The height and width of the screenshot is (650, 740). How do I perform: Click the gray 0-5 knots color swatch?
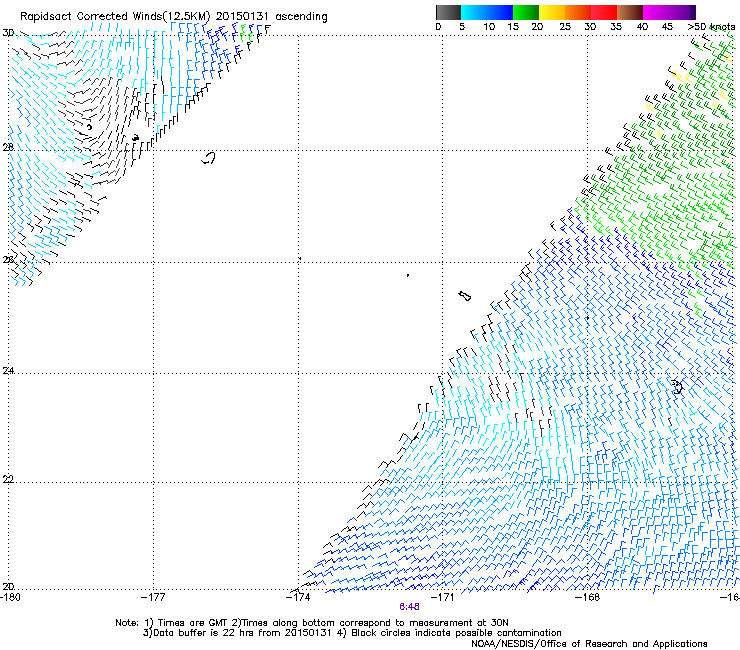[x=448, y=12]
